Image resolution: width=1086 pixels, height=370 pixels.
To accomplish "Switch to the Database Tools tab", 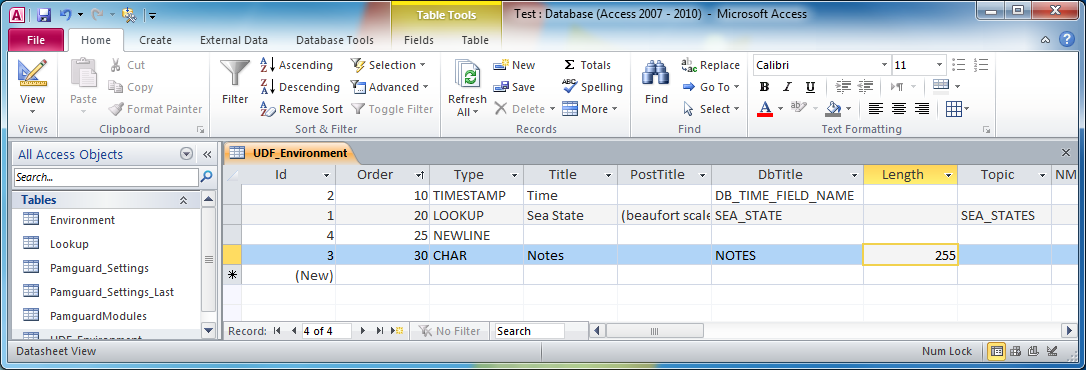I will 335,40.
